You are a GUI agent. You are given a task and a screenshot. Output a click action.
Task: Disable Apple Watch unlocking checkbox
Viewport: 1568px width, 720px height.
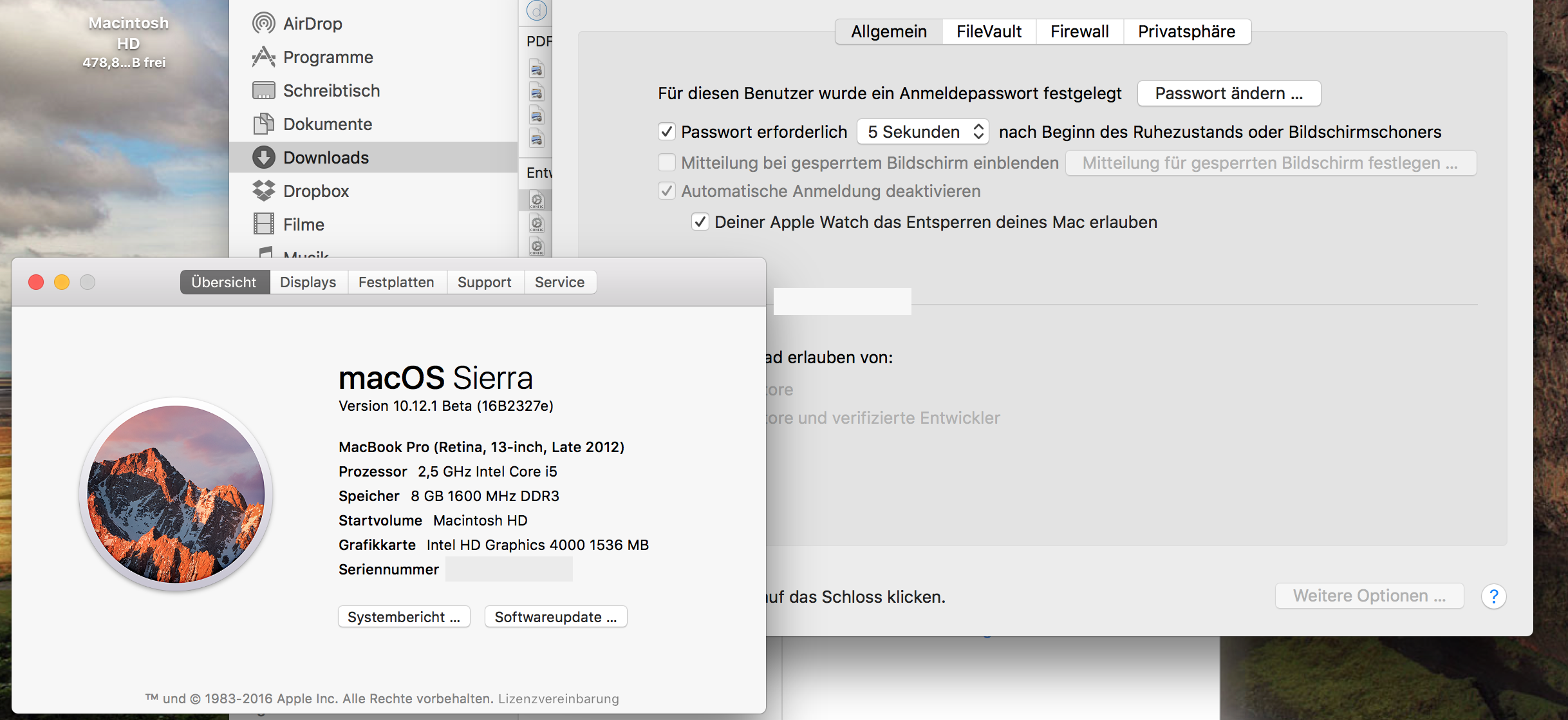point(700,222)
